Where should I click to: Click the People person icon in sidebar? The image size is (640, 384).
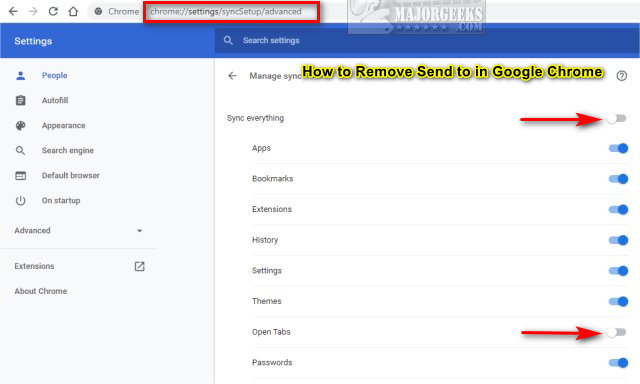[20, 75]
